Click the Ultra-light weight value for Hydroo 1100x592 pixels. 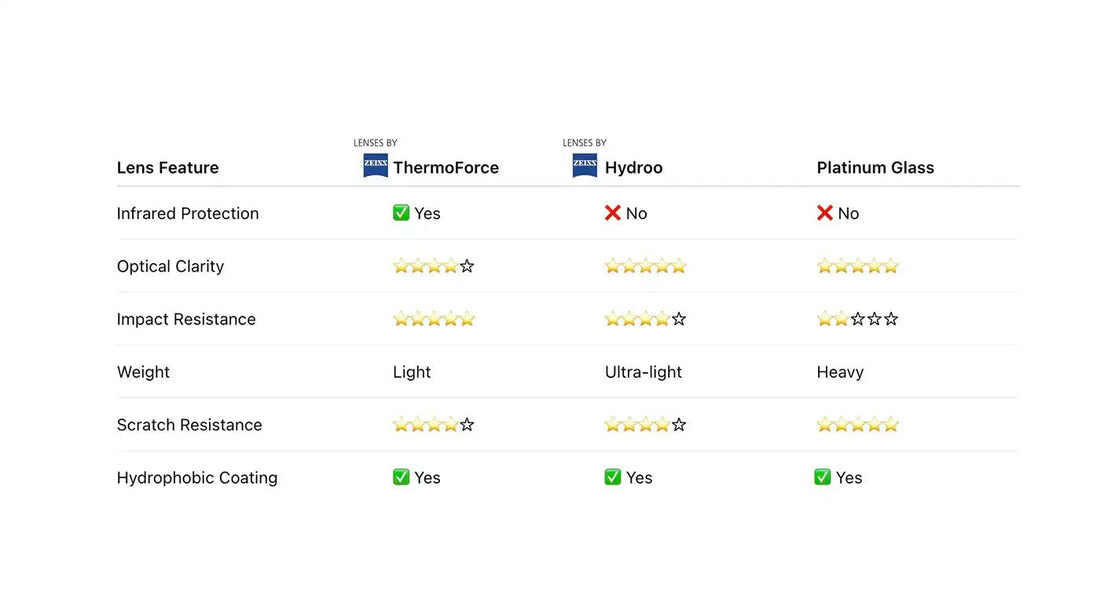[x=643, y=372]
